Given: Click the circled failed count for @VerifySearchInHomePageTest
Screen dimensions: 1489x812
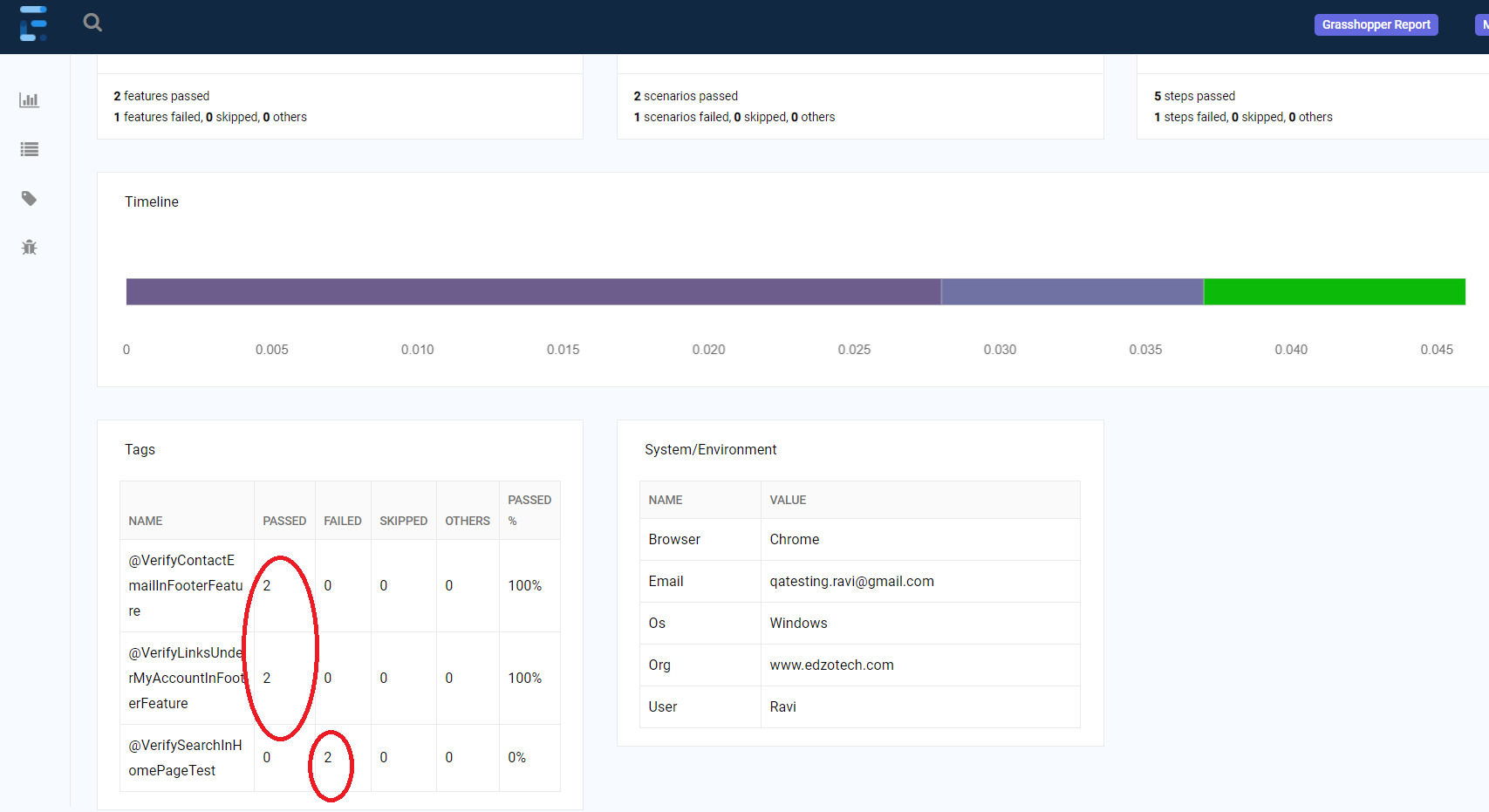Looking at the screenshot, I should [x=329, y=757].
